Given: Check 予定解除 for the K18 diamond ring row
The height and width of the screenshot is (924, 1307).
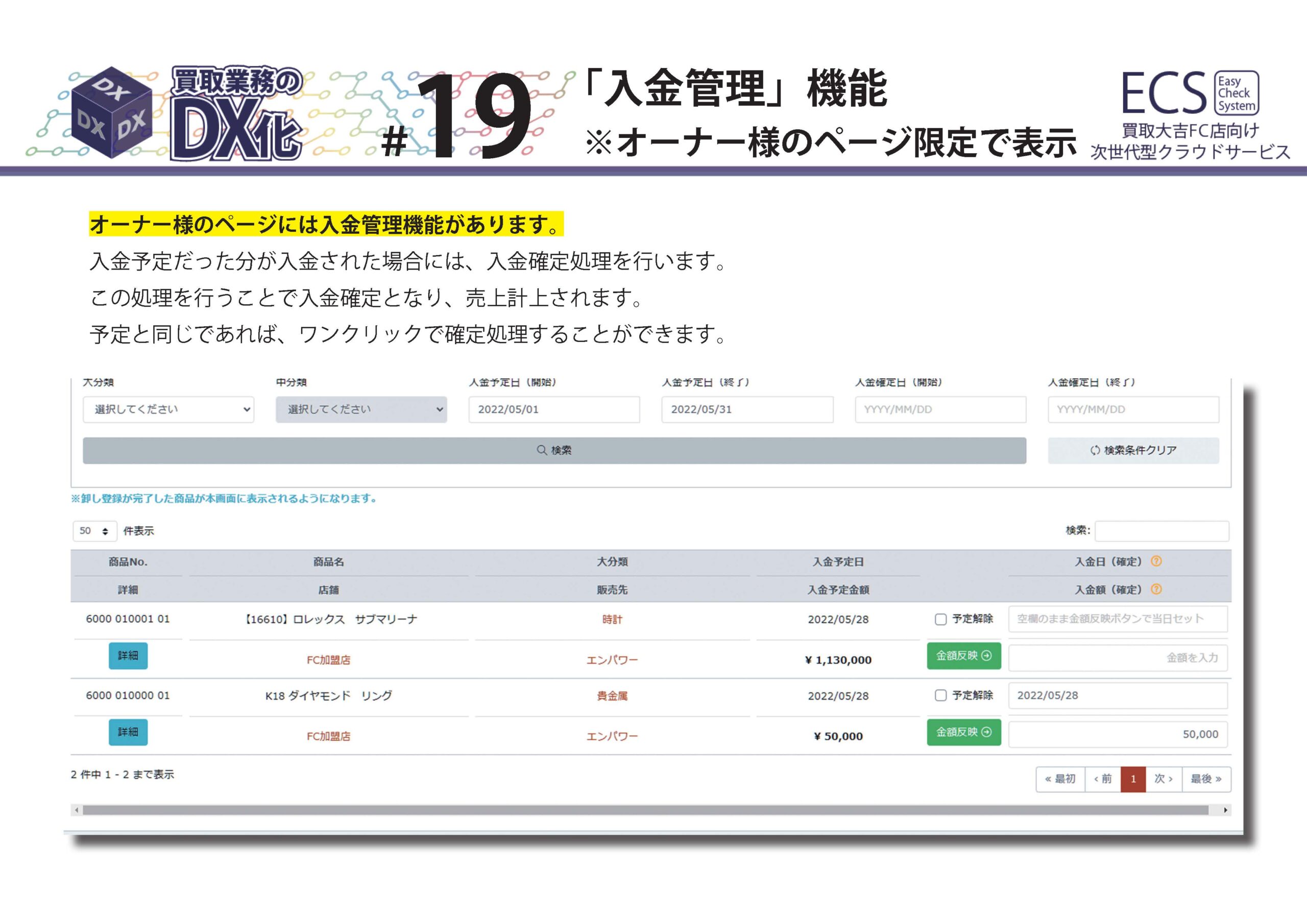Looking at the screenshot, I should tap(940, 695).
